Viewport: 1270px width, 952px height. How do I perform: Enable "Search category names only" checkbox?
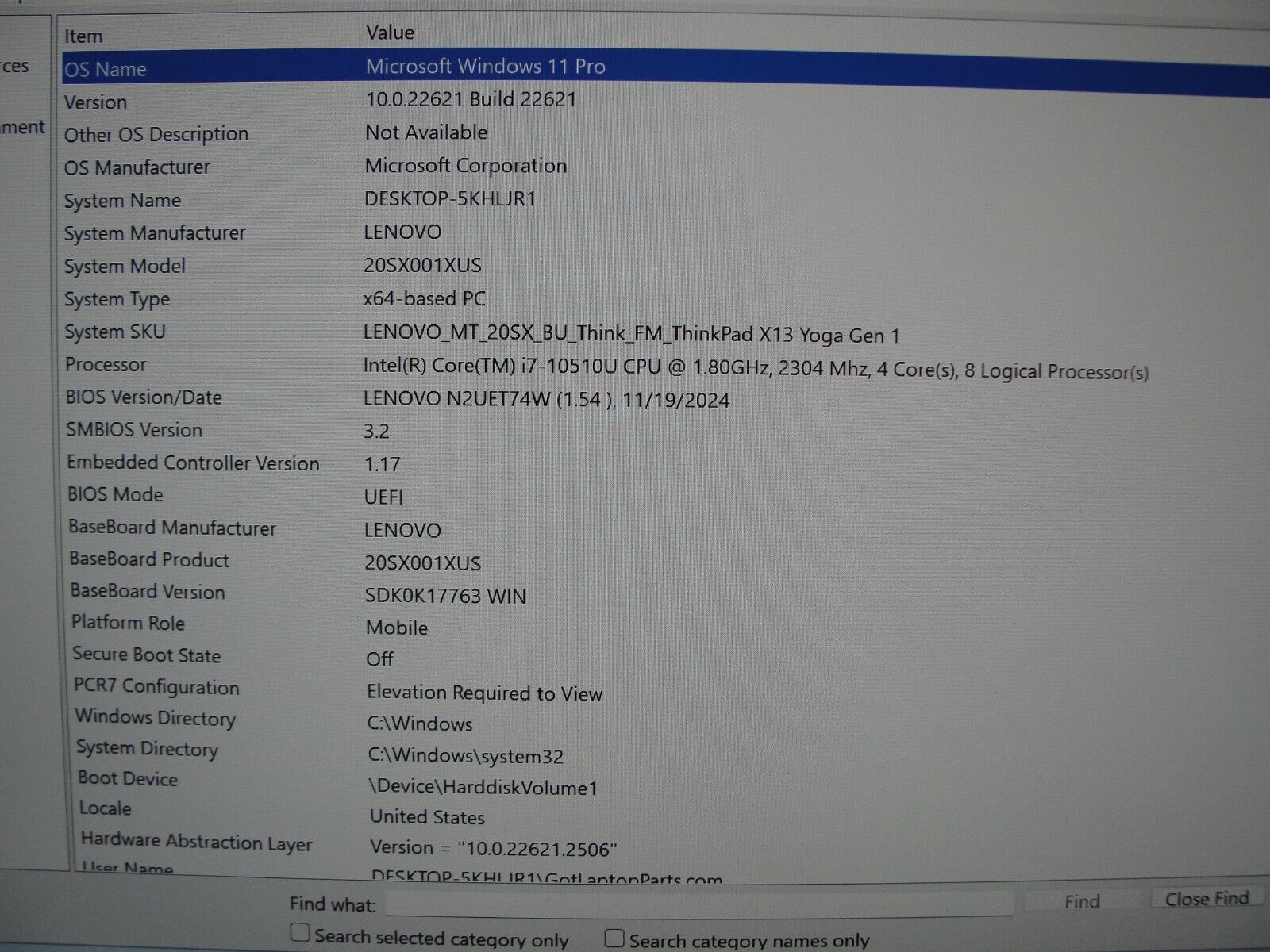(x=614, y=939)
